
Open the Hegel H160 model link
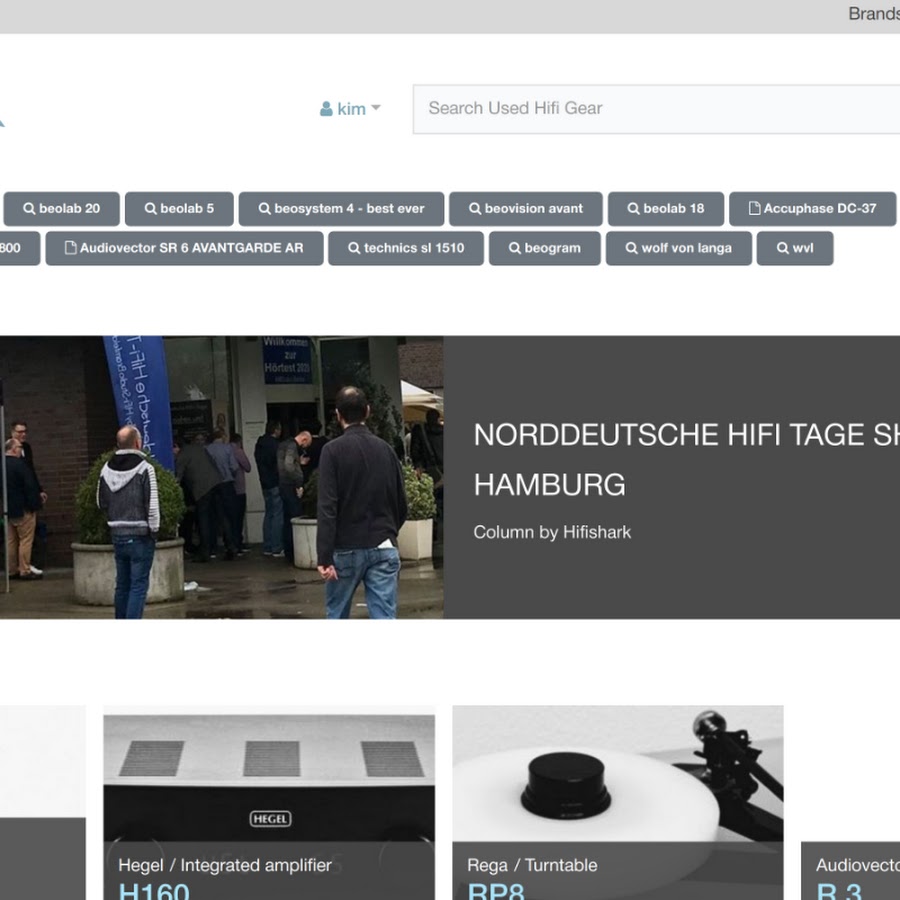(x=154, y=890)
